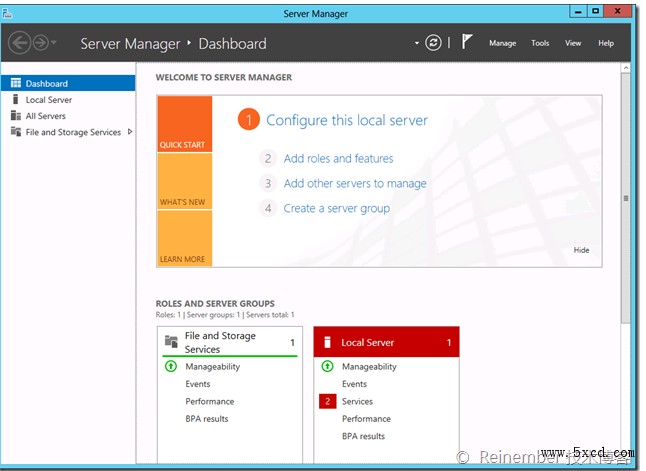Screen dimensions: 646x471
Task: Click the step 2 circle icon
Action: coord(268,159)
